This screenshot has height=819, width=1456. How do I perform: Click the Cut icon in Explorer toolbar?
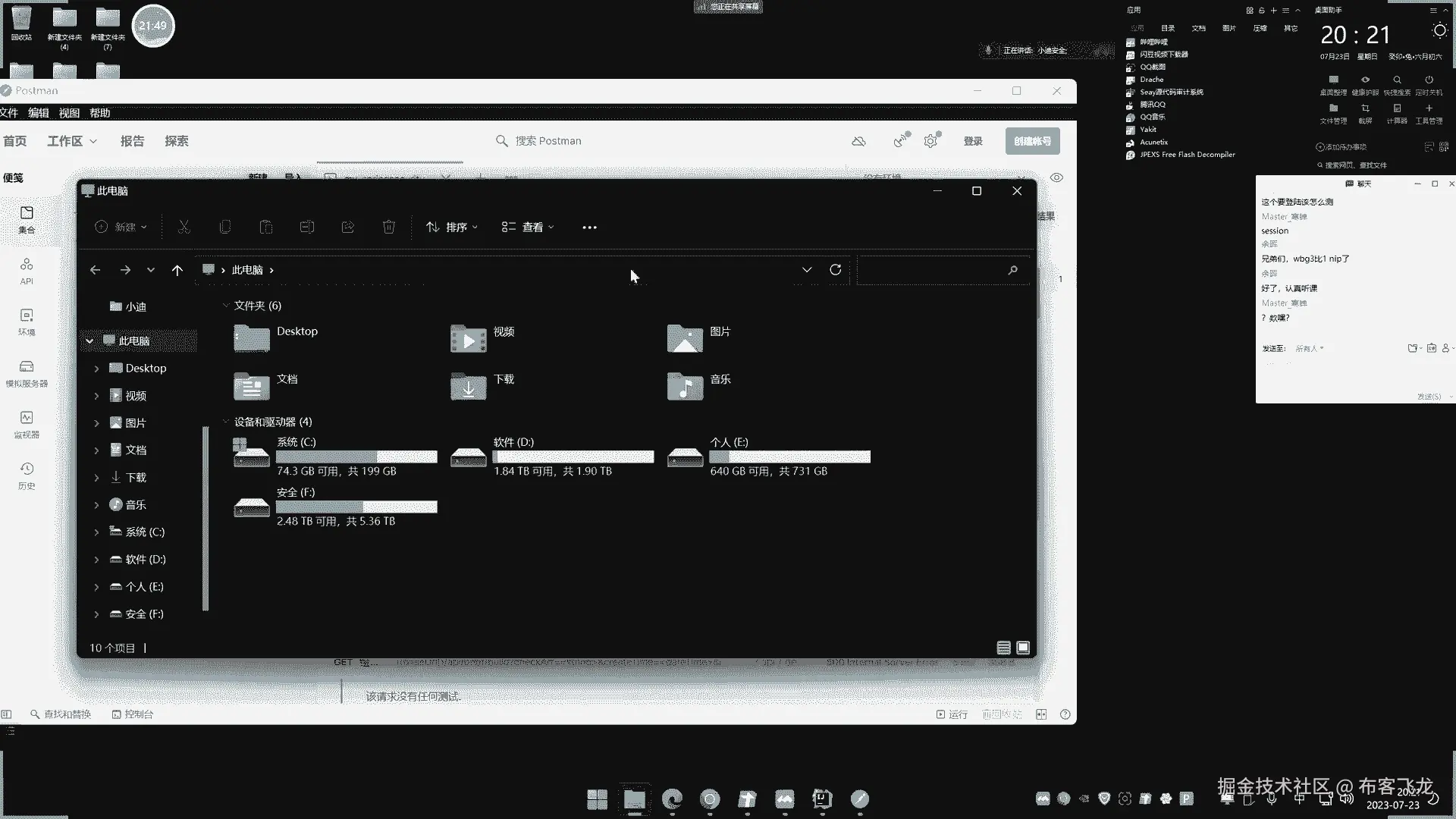pos(184,227)
